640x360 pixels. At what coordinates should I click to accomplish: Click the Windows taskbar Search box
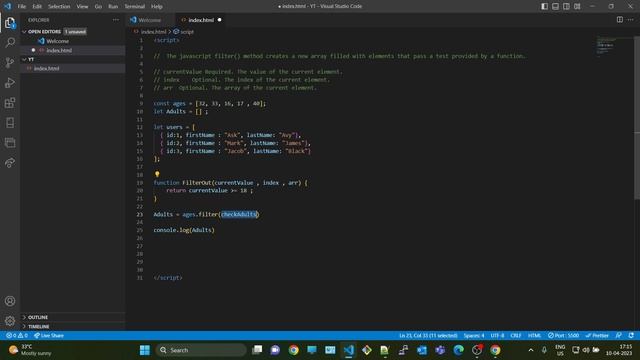201,350
